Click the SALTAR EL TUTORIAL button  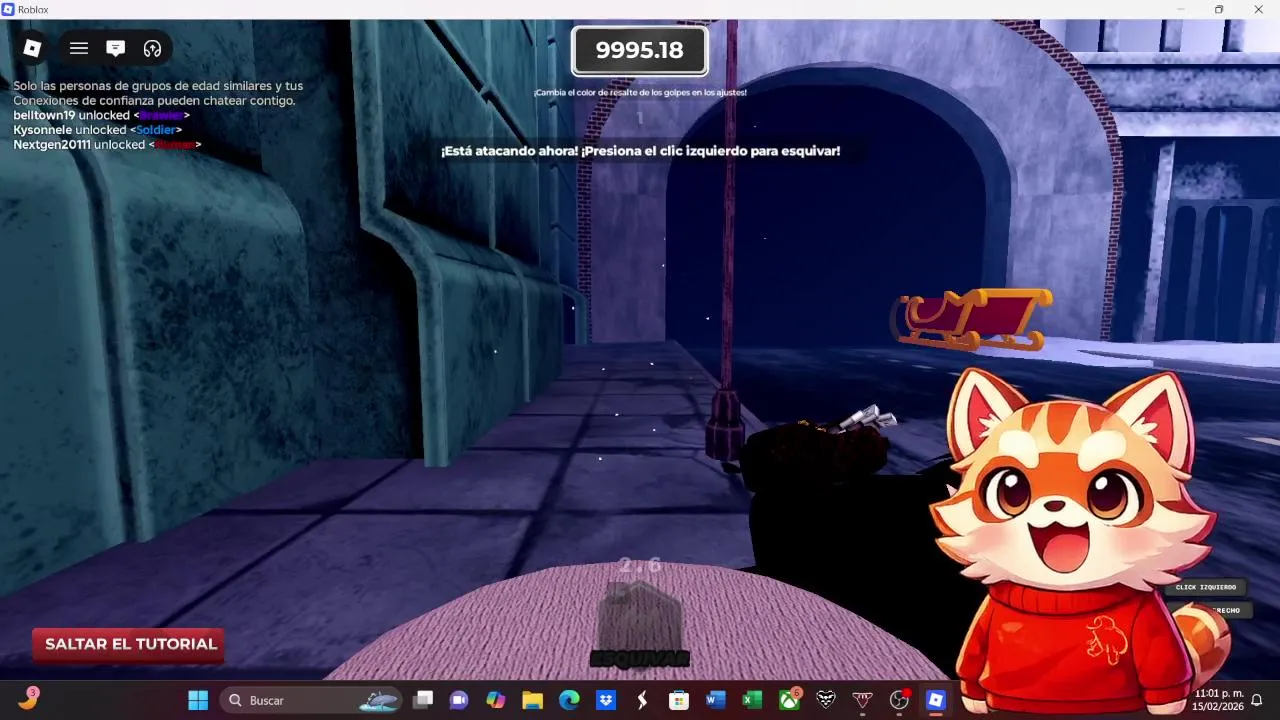coord(128,644)
